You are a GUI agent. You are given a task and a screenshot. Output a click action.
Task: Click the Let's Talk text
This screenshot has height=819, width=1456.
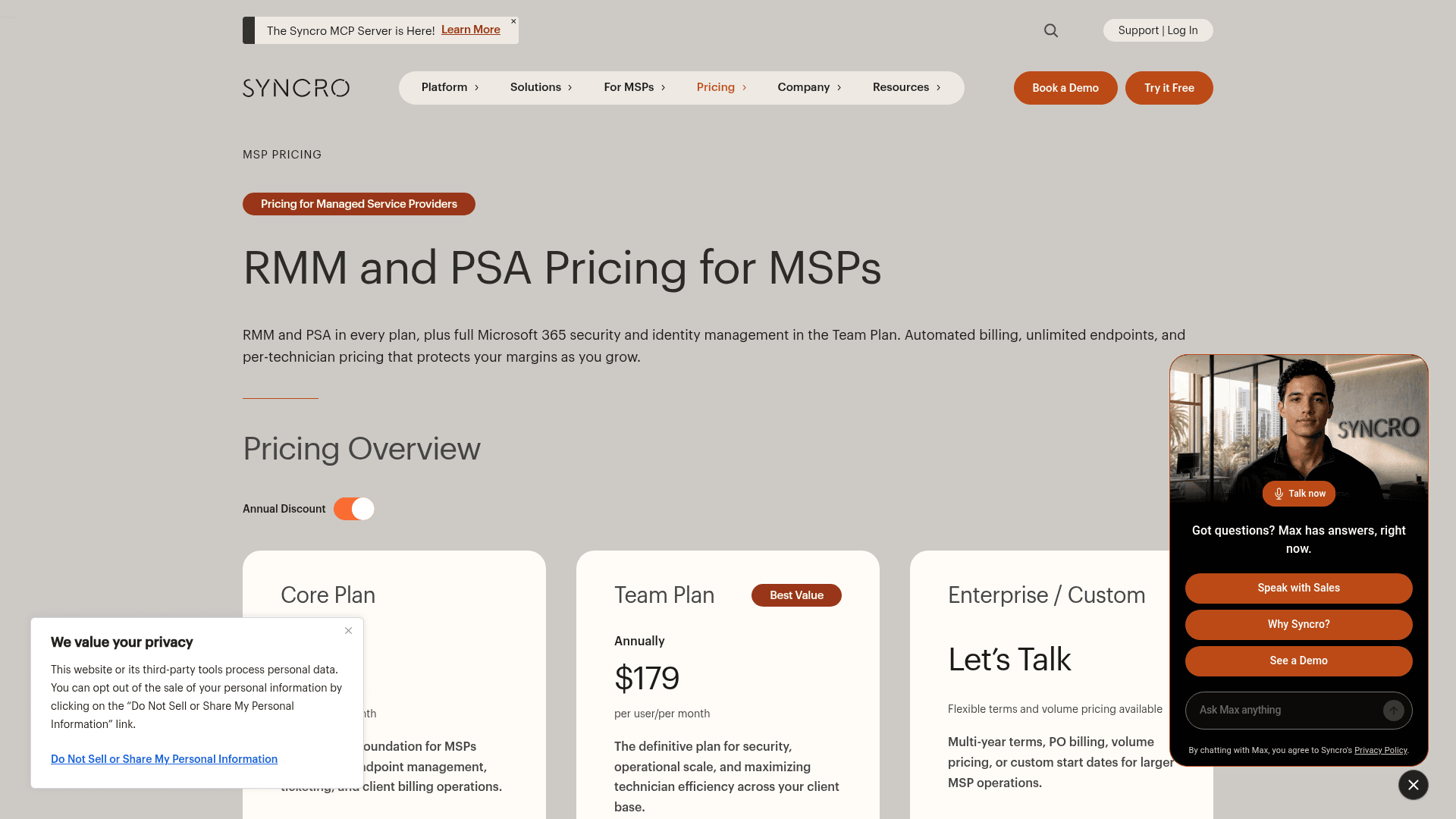click(1009, 660)
